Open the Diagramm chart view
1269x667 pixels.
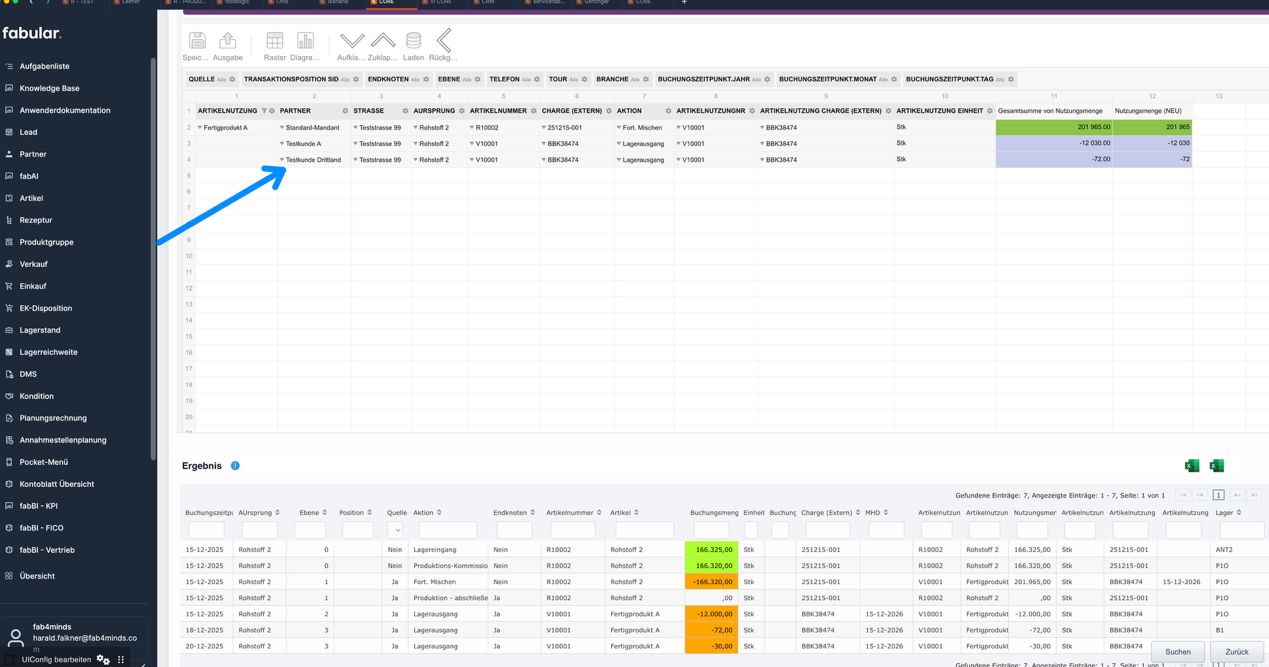305,41
